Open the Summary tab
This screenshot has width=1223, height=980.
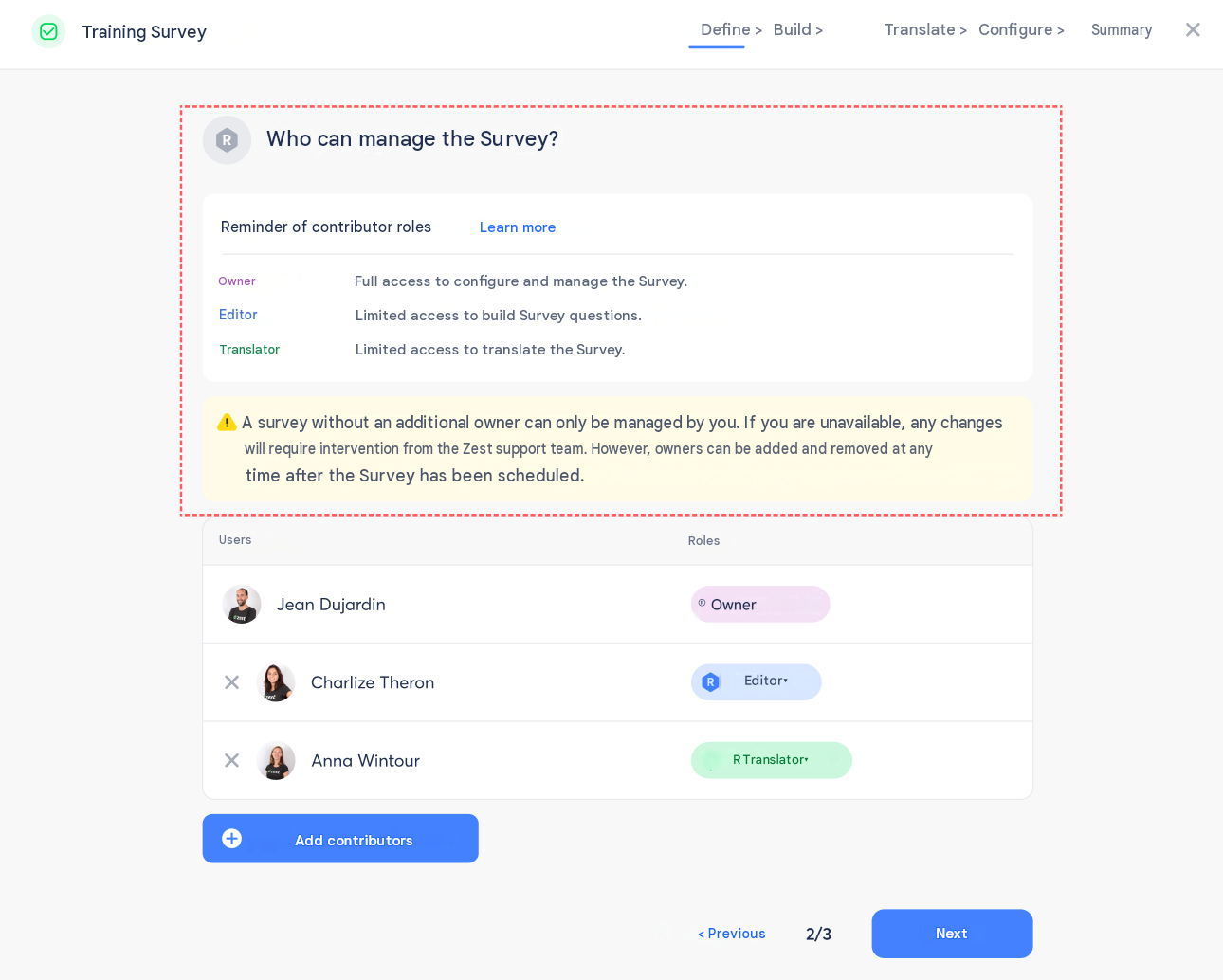point(1122,30)
